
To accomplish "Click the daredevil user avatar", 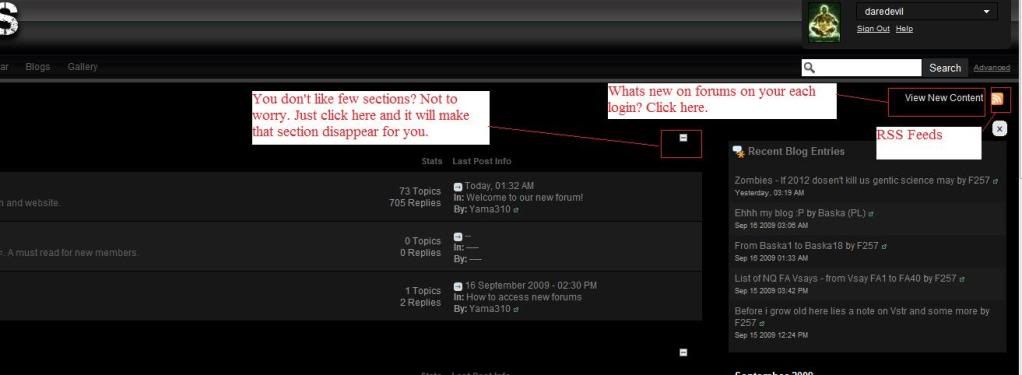I will [824, 22].
